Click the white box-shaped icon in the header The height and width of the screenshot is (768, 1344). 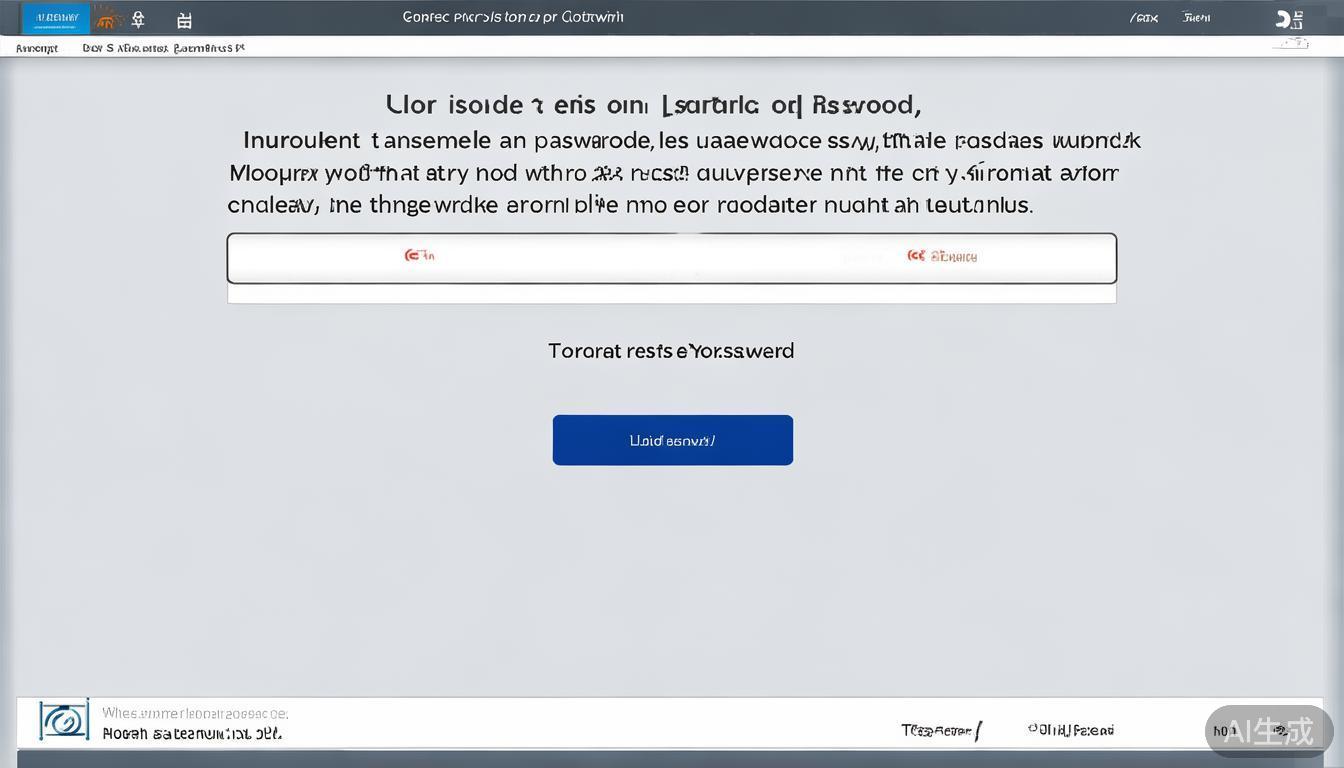(x=184, y=20)
